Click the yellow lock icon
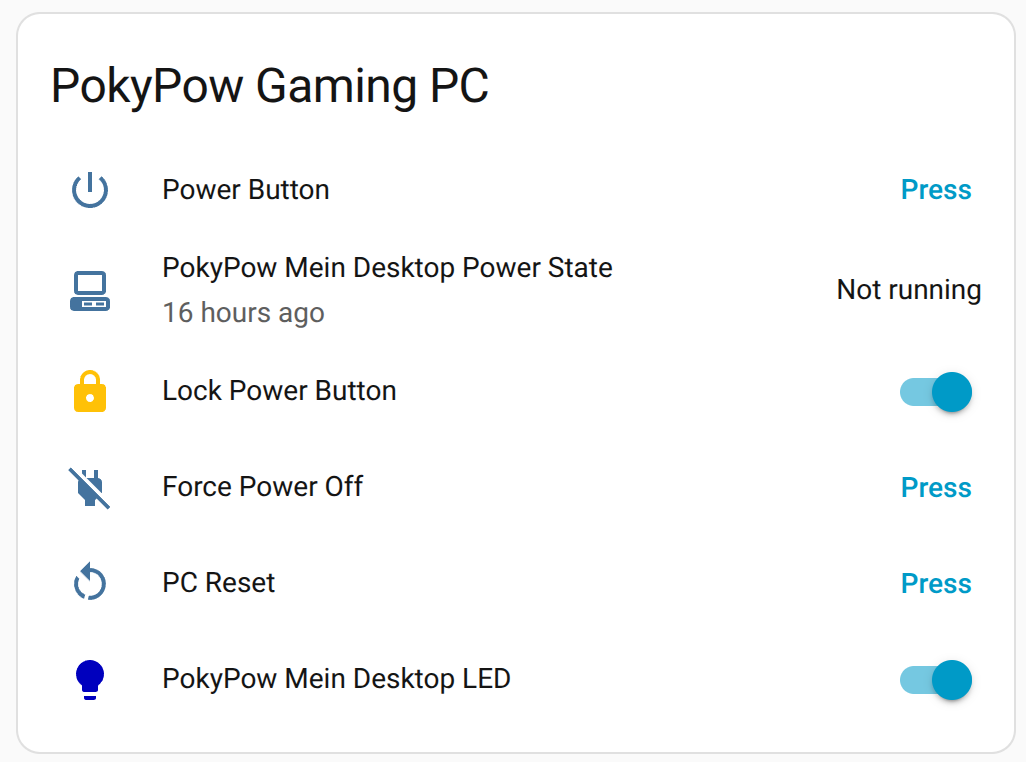Viewport: 1026px width, 762px height. tap(88, 391)
